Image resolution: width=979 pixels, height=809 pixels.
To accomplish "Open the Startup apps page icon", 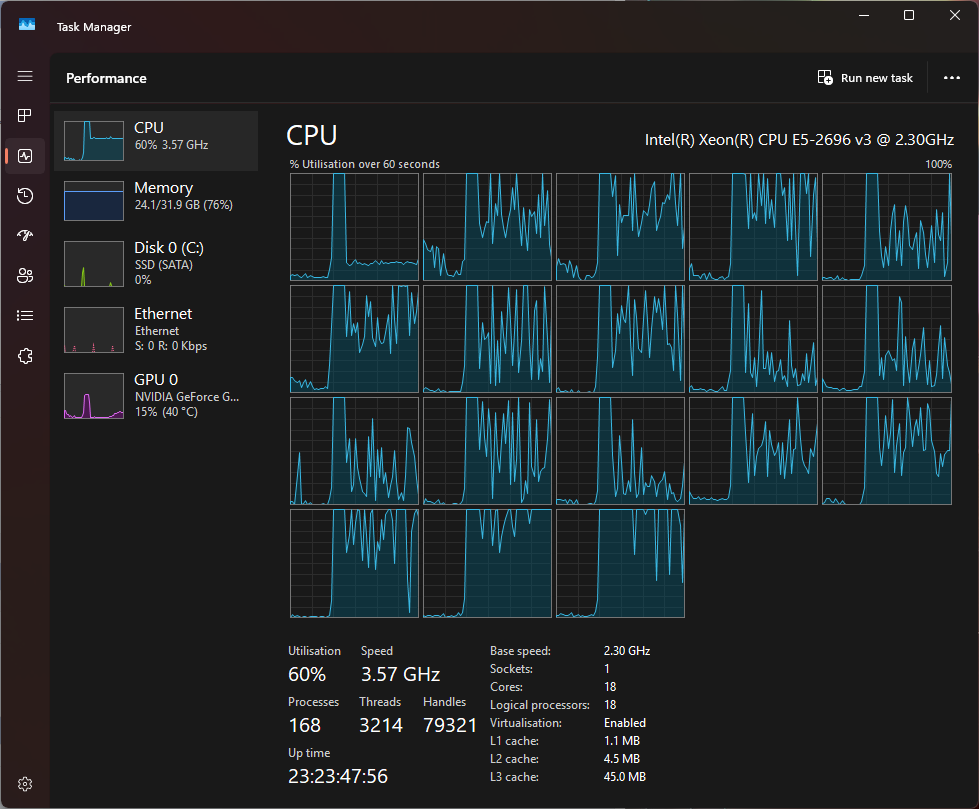I will tap(25, 236).
